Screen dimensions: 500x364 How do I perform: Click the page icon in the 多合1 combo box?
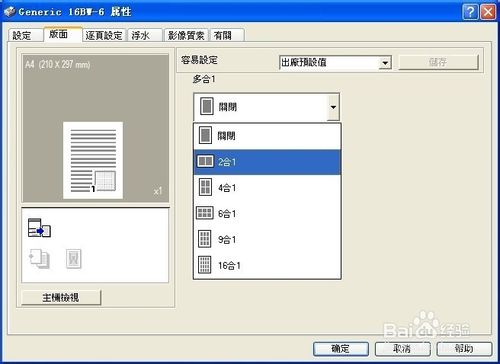point(207,106)
